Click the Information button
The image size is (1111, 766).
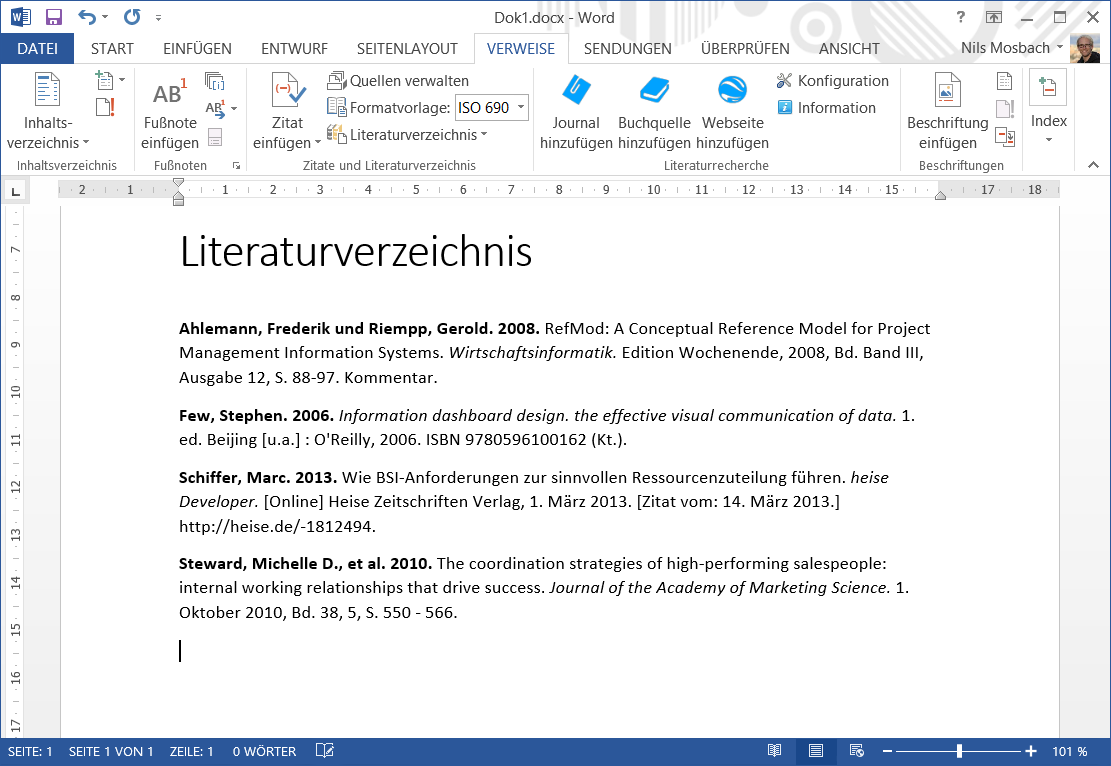[x=826, y=108]
